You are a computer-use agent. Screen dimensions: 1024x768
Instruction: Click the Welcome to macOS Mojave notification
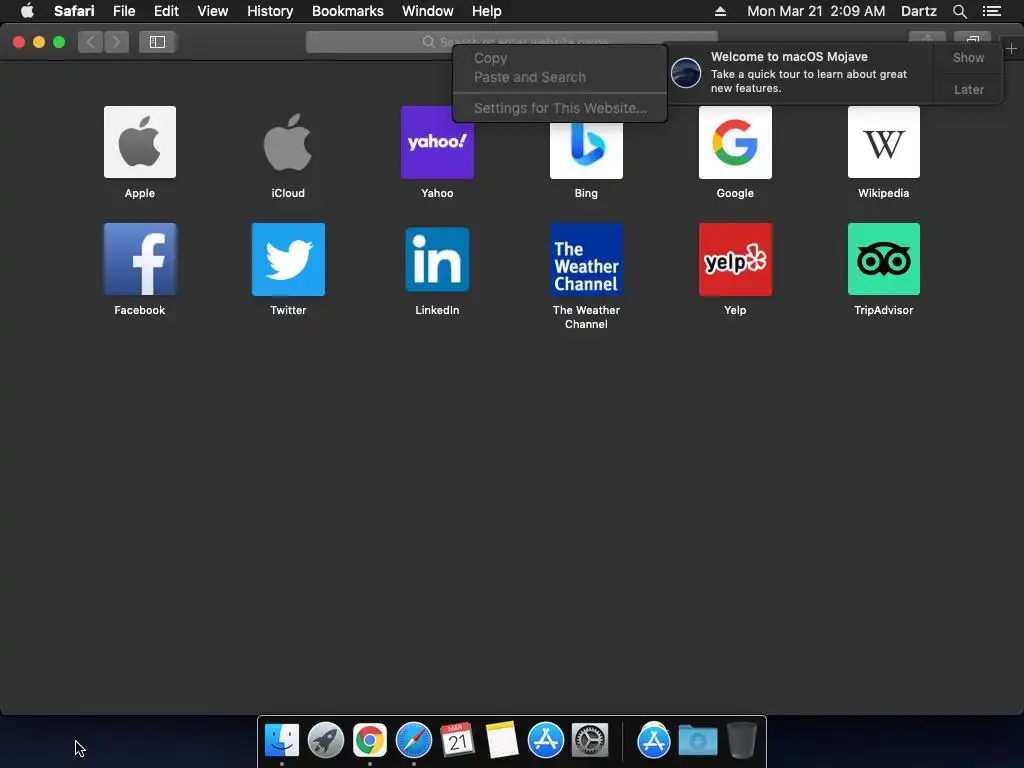(x=802, y=72)
